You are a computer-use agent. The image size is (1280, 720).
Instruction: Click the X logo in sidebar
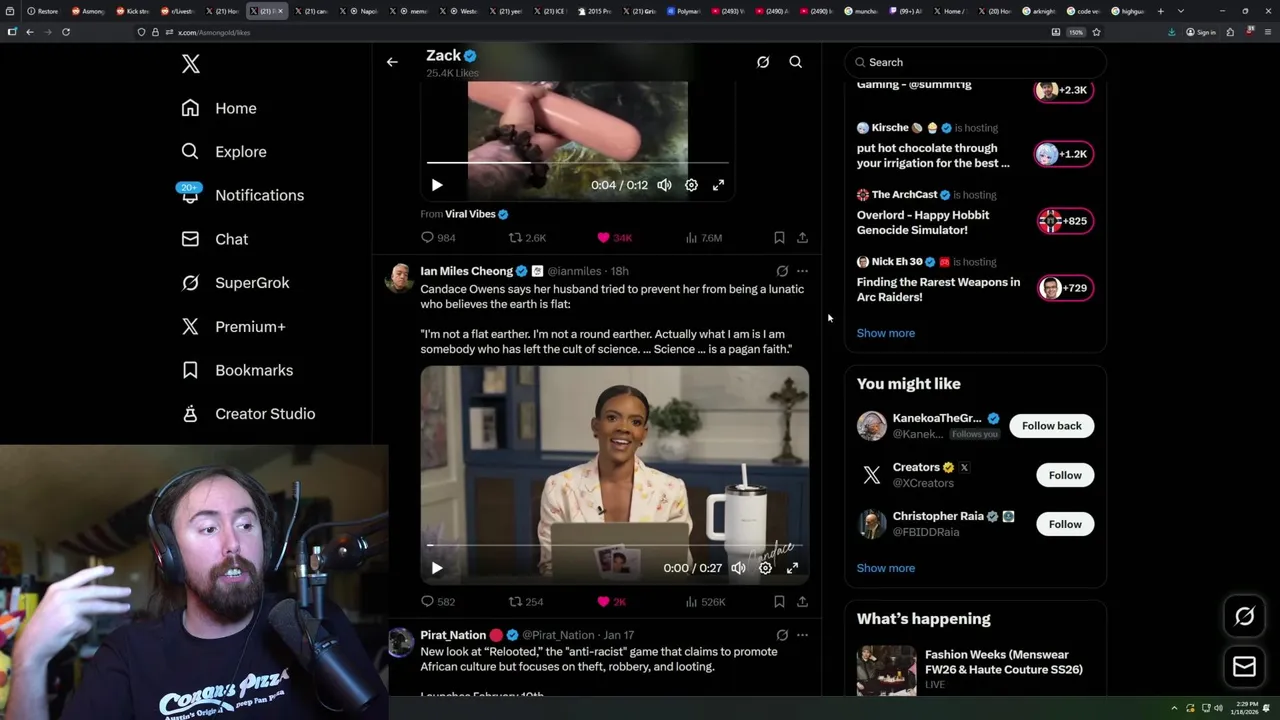click(x=191, y=64)
